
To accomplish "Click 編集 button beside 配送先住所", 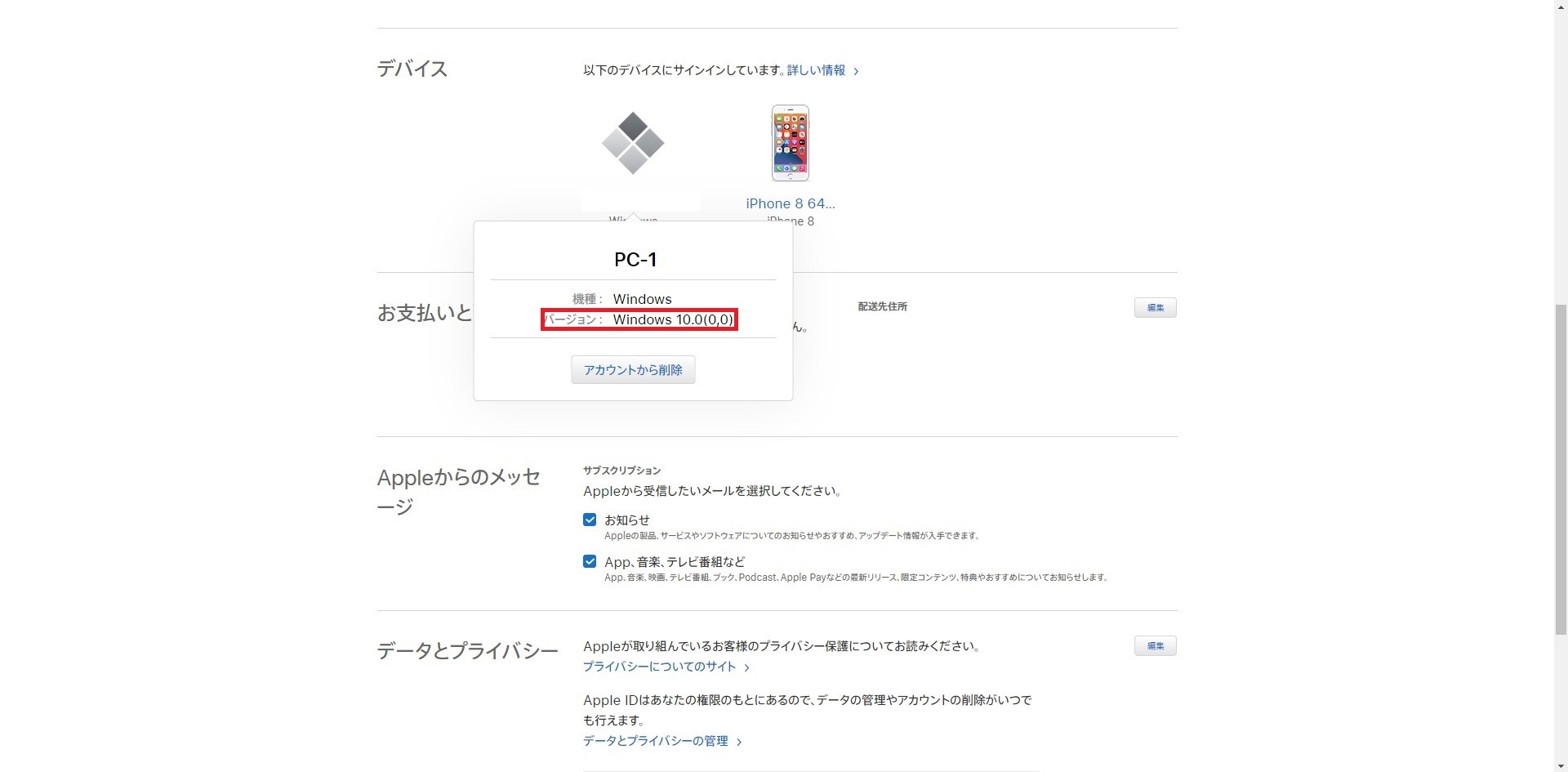I will [x=1156, y=307].
